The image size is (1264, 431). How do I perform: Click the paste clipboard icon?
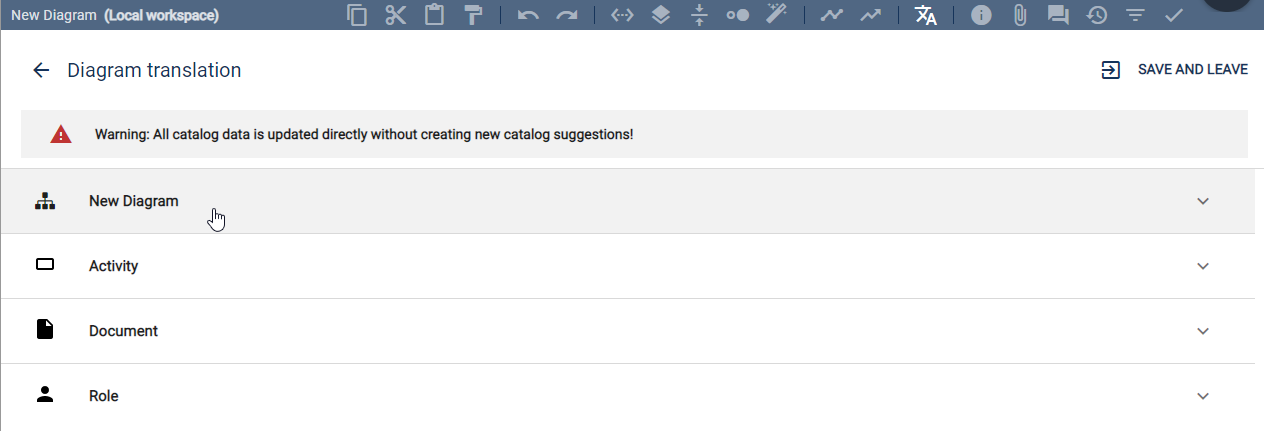tap(434, 15)
